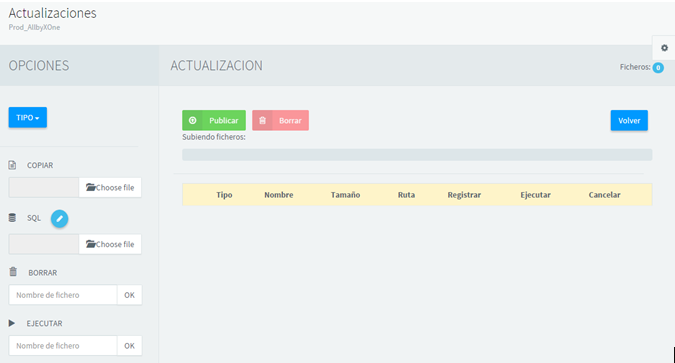Image resolution: width=675 pixels, height=363 pixels.
Task: Click the Nombre column header
Action: tap(279, 195)
